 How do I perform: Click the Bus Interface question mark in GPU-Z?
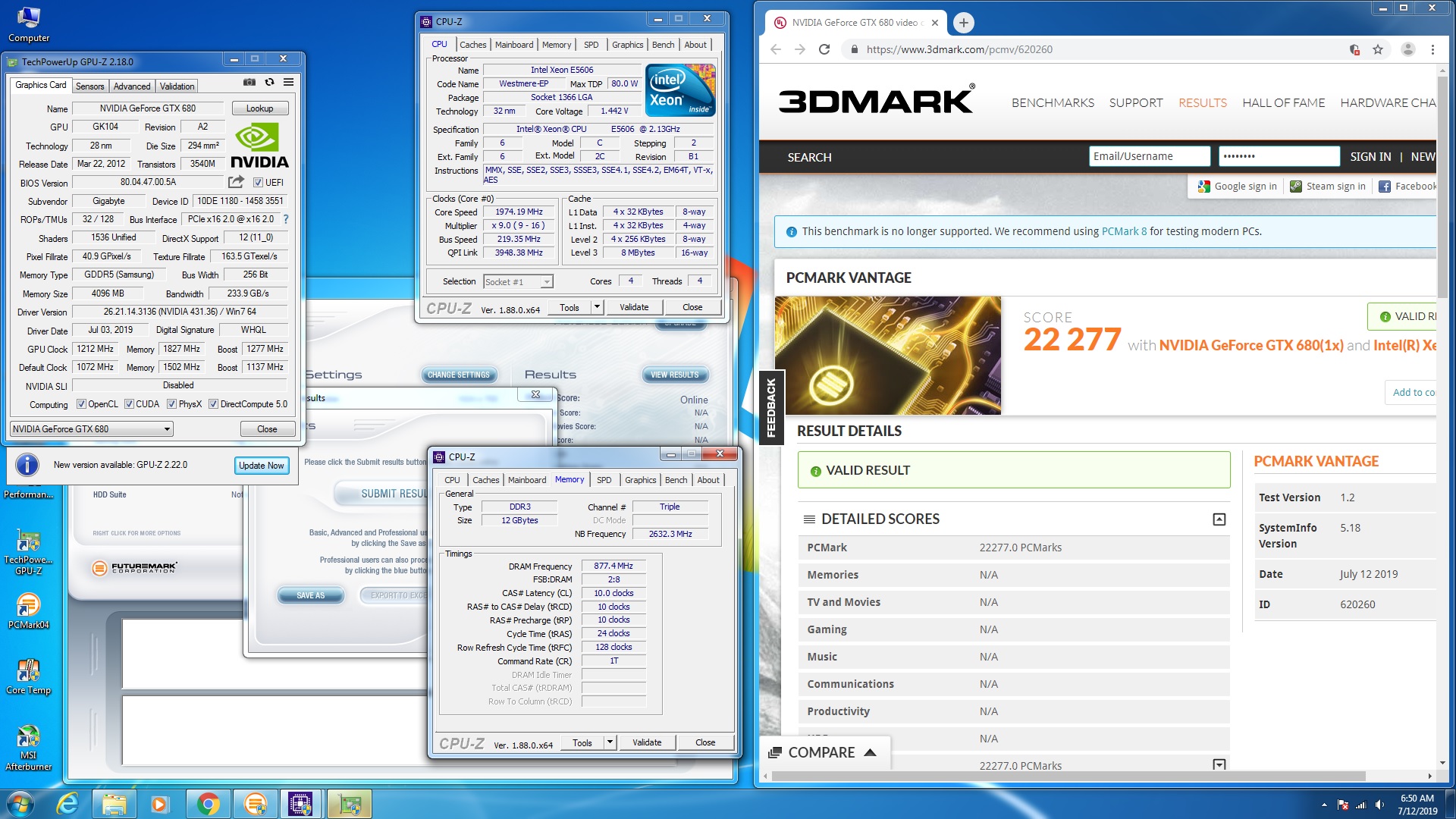click(286, 219)
